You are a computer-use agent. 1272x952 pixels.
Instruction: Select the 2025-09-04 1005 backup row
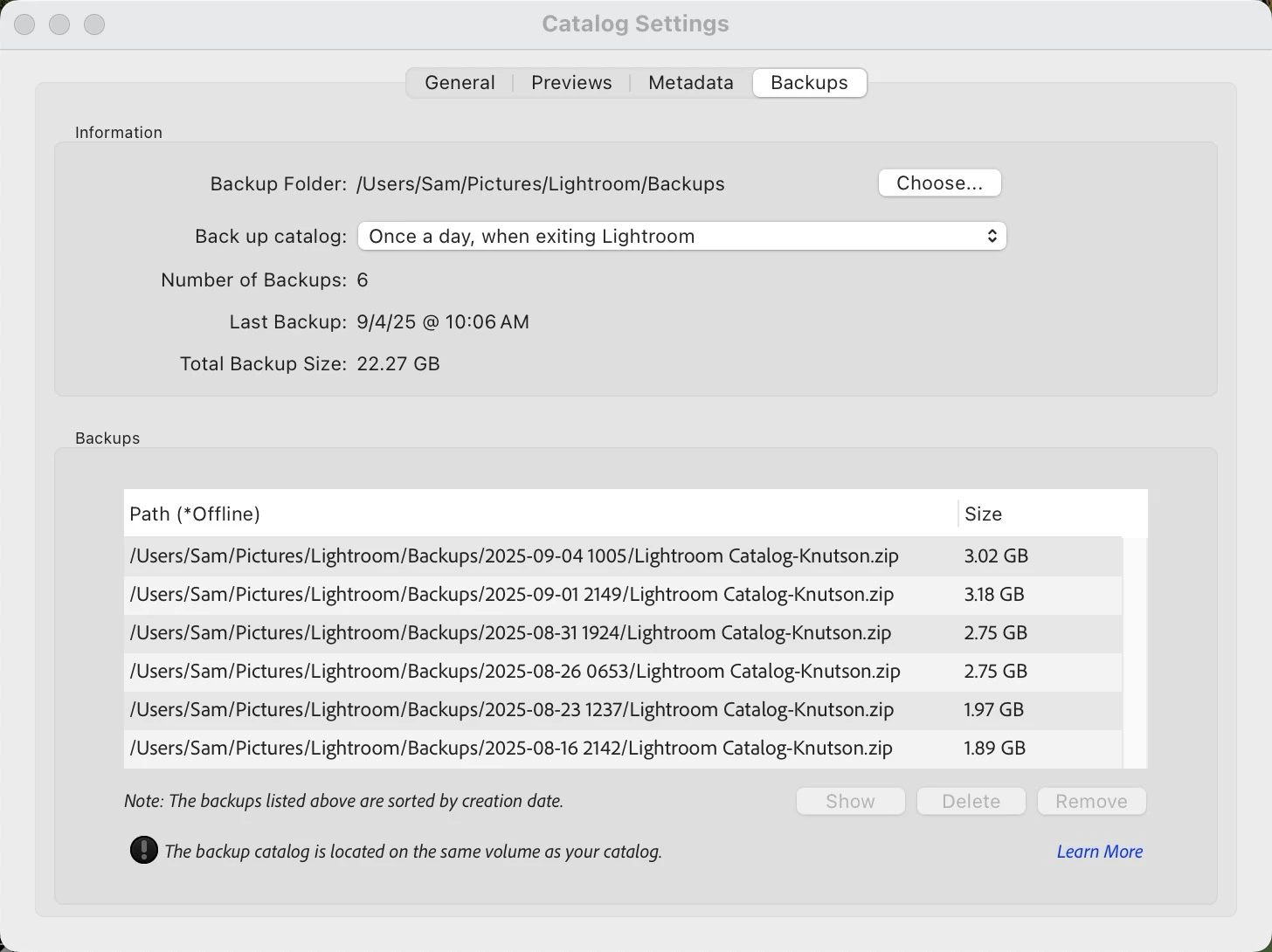point(623,556)
